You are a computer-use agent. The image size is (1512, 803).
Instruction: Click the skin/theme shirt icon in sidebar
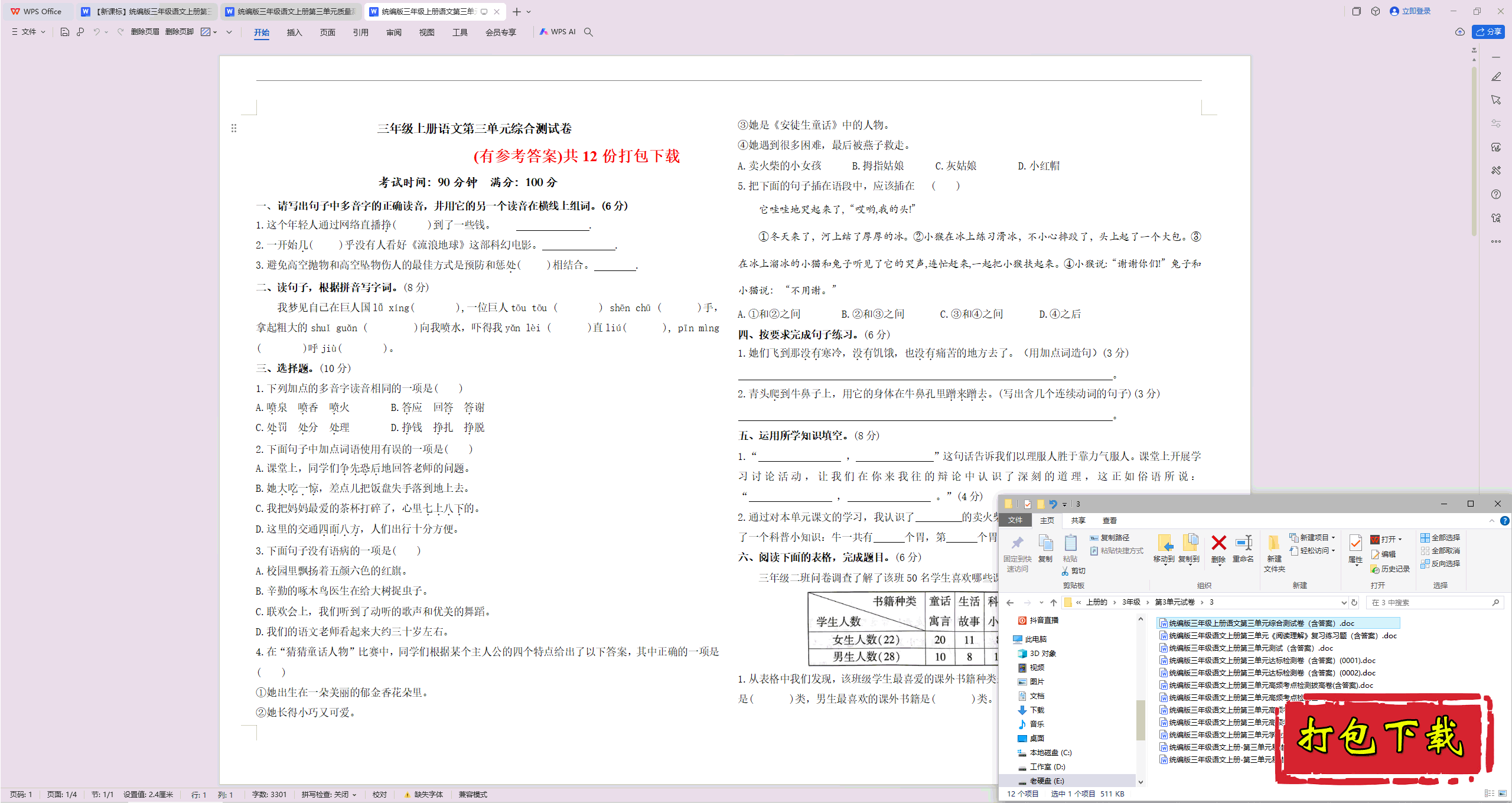point(1496,218)
